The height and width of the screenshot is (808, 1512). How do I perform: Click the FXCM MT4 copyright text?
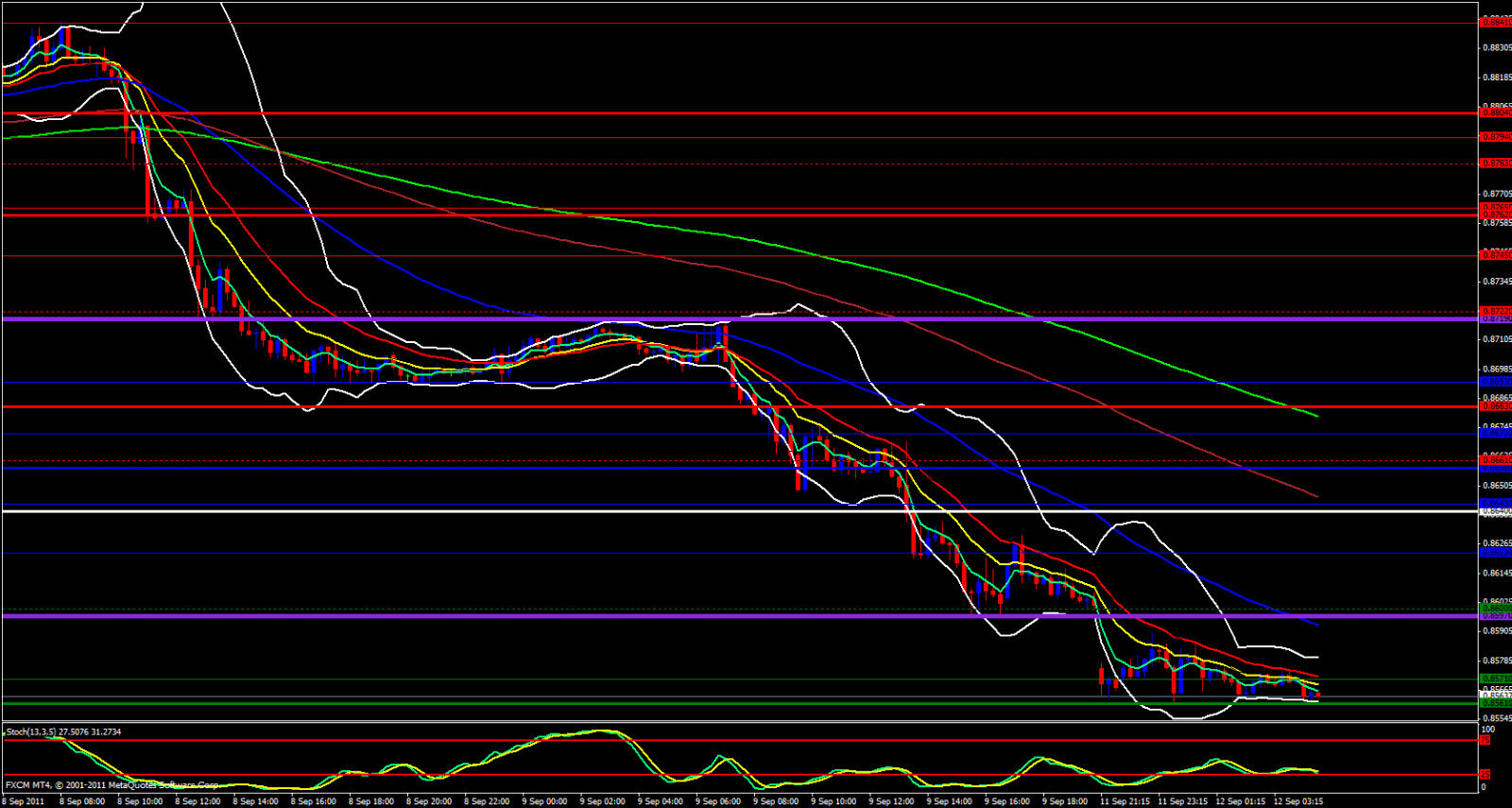112,785
